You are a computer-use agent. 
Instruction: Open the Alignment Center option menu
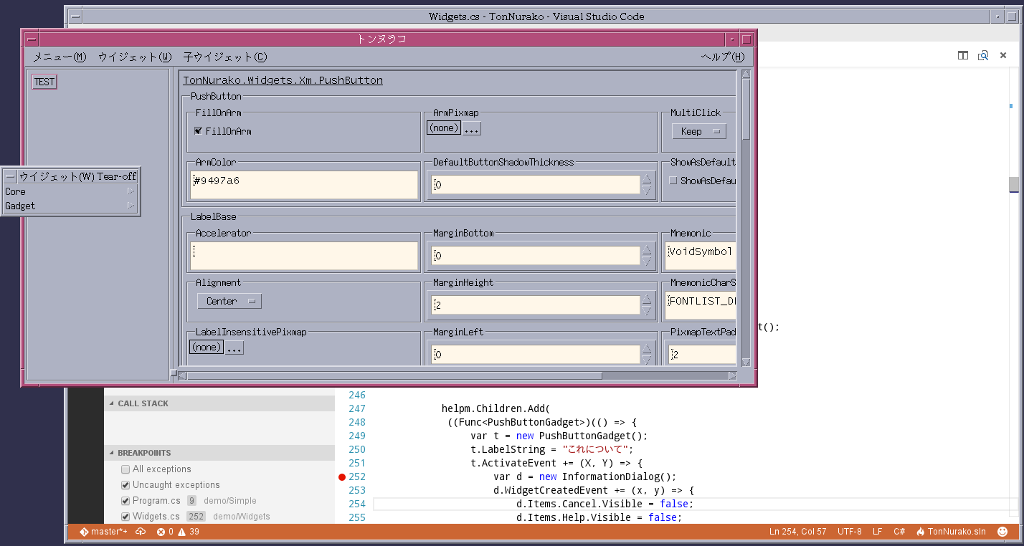click(229, 301)
